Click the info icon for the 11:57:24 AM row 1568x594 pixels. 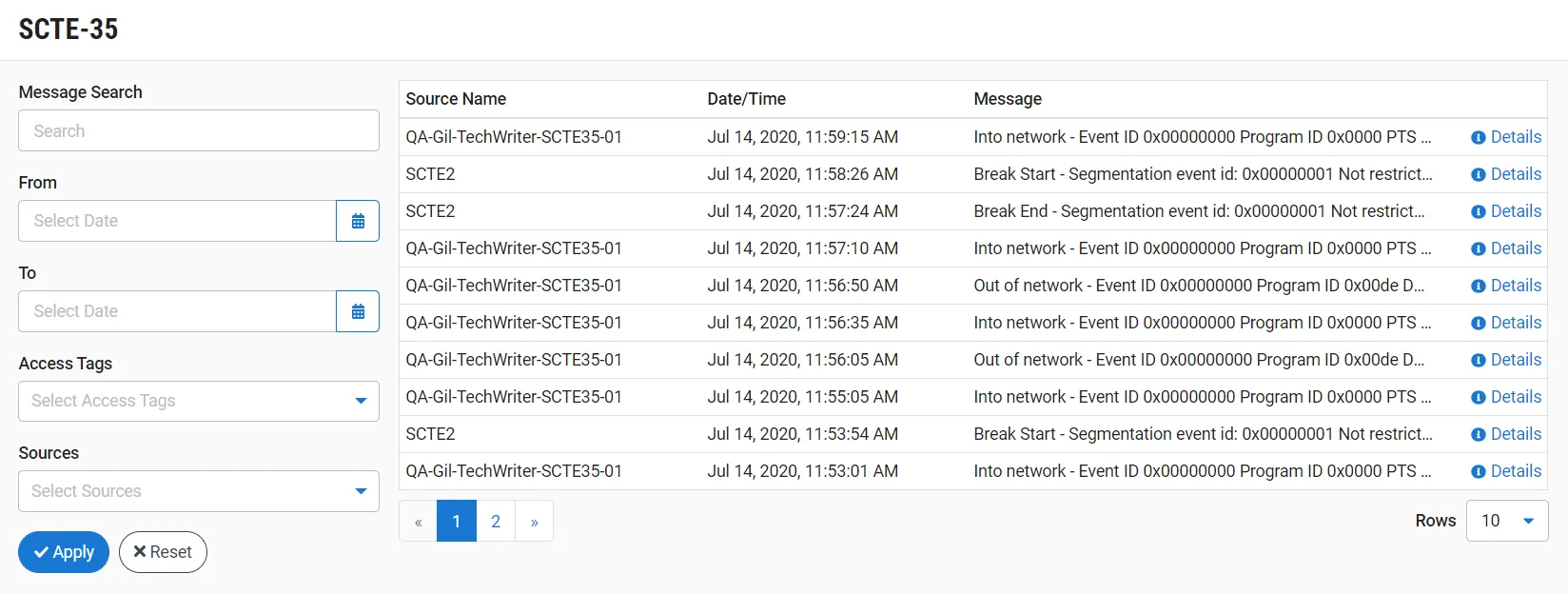1478,211
